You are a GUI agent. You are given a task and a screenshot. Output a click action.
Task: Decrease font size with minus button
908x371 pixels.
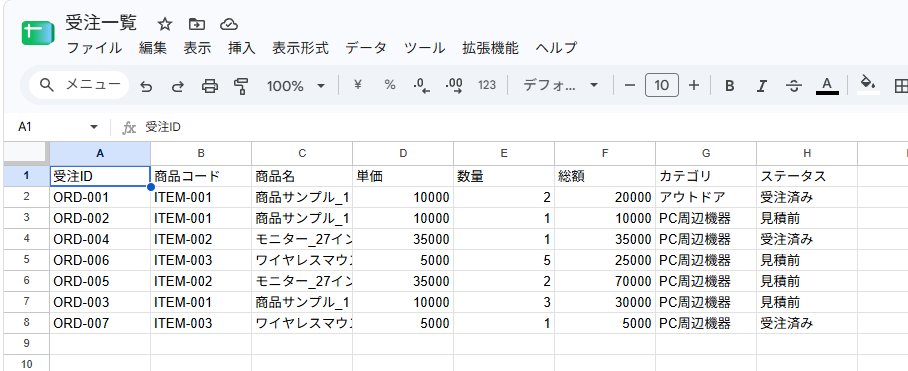630,86
